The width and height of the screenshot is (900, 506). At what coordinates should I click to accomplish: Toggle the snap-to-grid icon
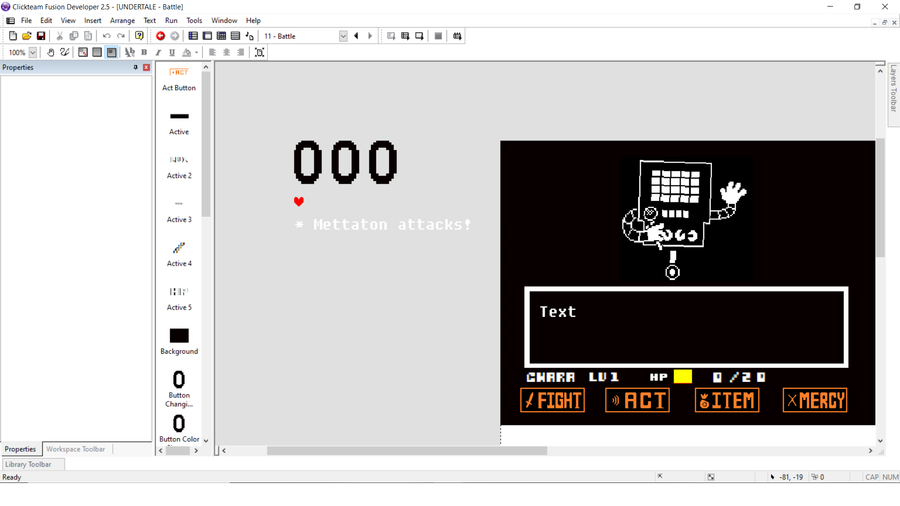83,52
